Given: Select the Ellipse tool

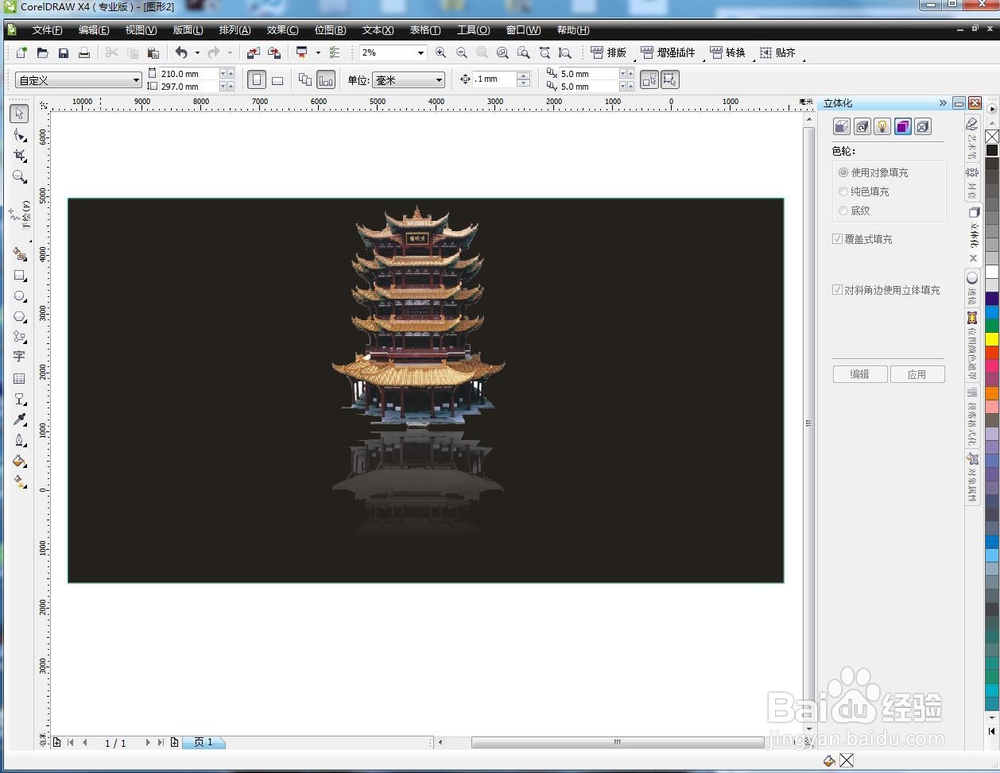Looking at the screenshot, I should pyautogui.click(x=20, y=297).
